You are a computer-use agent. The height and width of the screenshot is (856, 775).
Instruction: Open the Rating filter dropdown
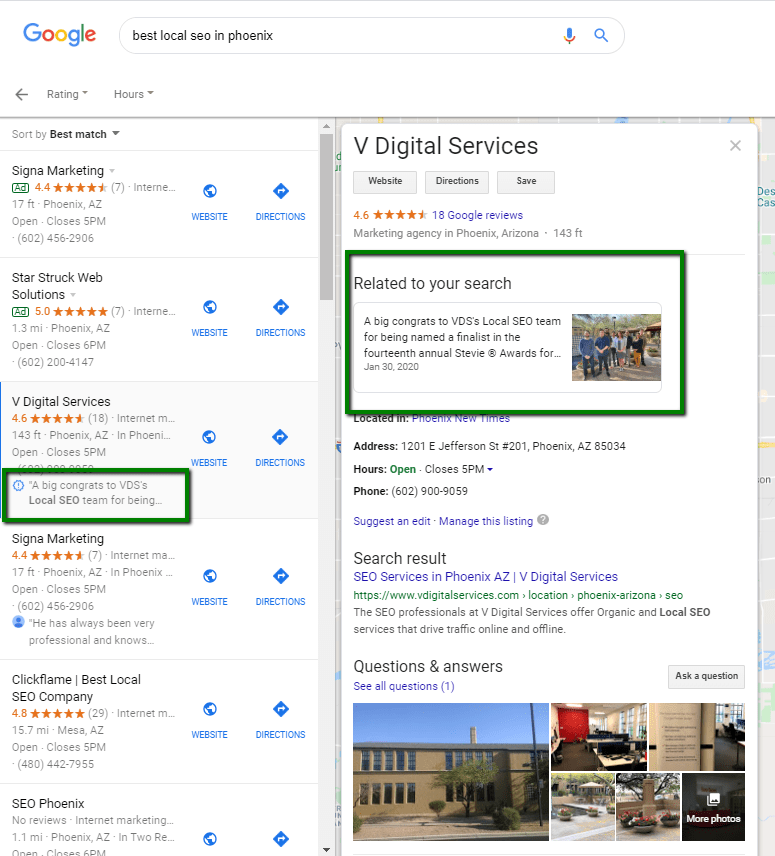tap(67, 94)
